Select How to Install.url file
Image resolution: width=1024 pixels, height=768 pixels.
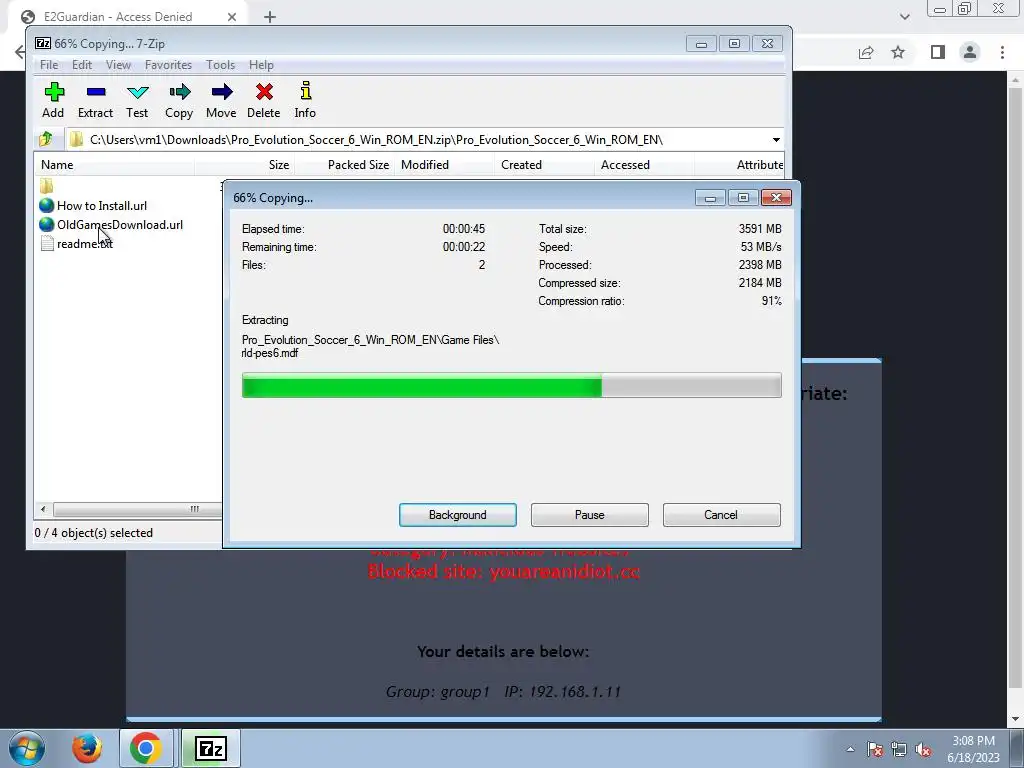point(93,206)
